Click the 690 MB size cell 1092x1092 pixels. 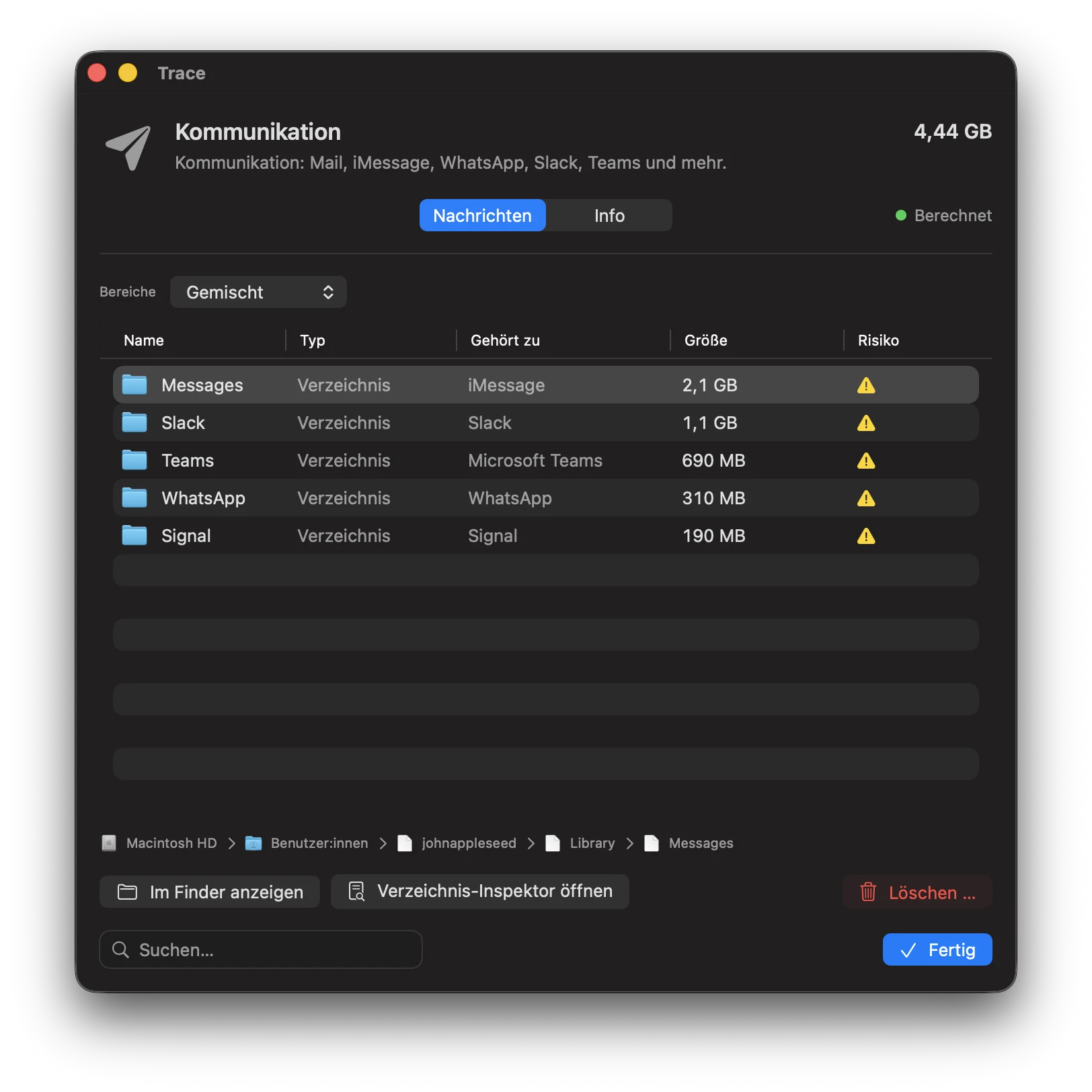[x=713, y=461]
